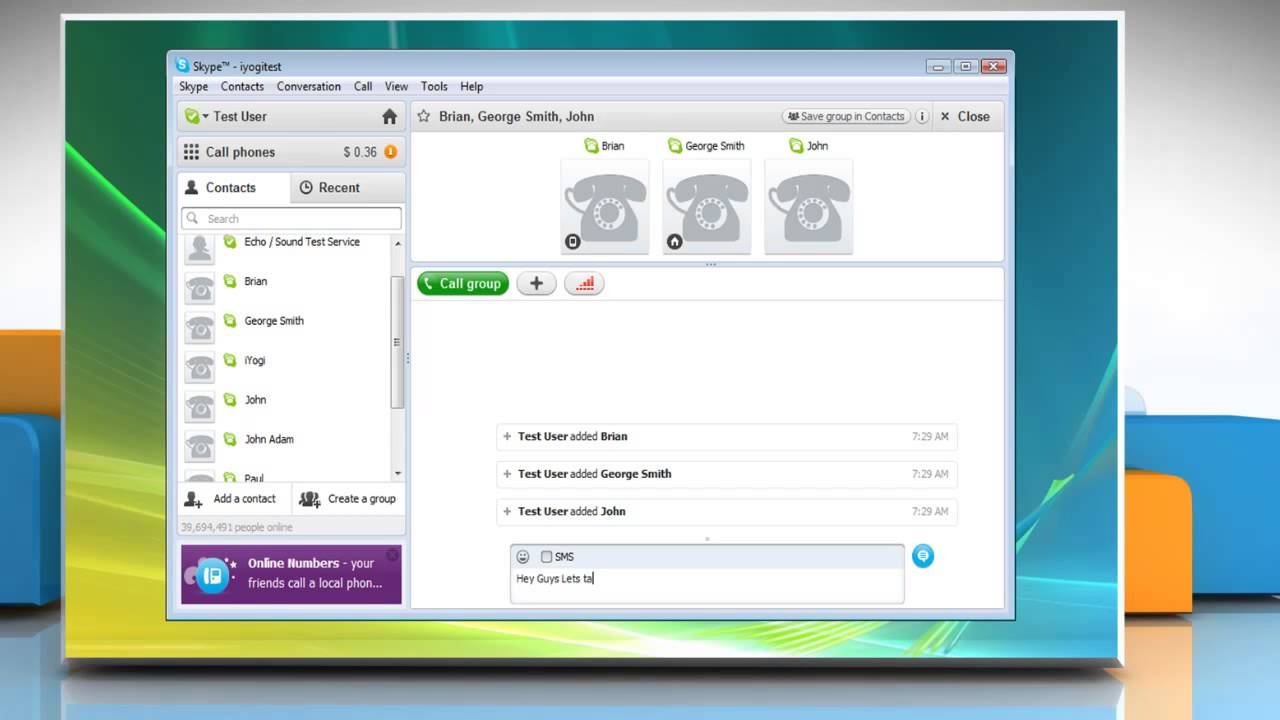Screen dimensions: 1280x720
Task: Open the Call menu
Action: pos(363,87)
